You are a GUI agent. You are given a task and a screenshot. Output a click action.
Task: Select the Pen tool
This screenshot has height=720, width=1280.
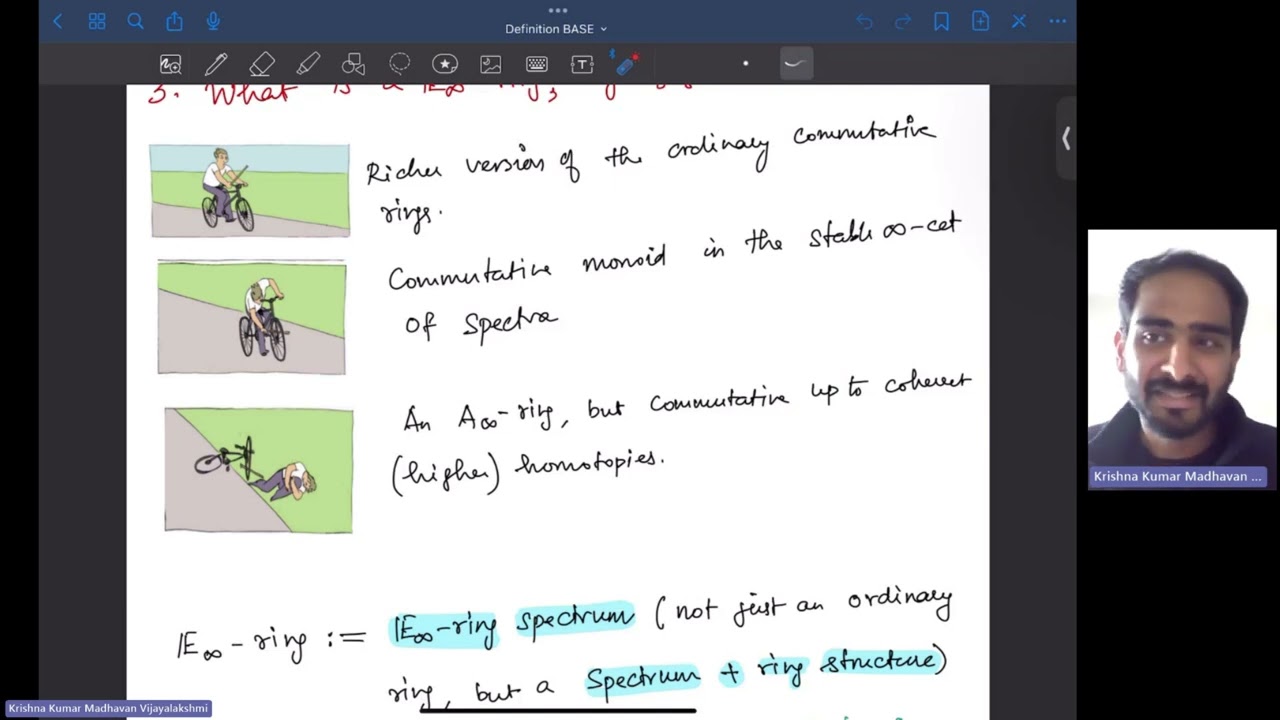click(x=216, y=65)
